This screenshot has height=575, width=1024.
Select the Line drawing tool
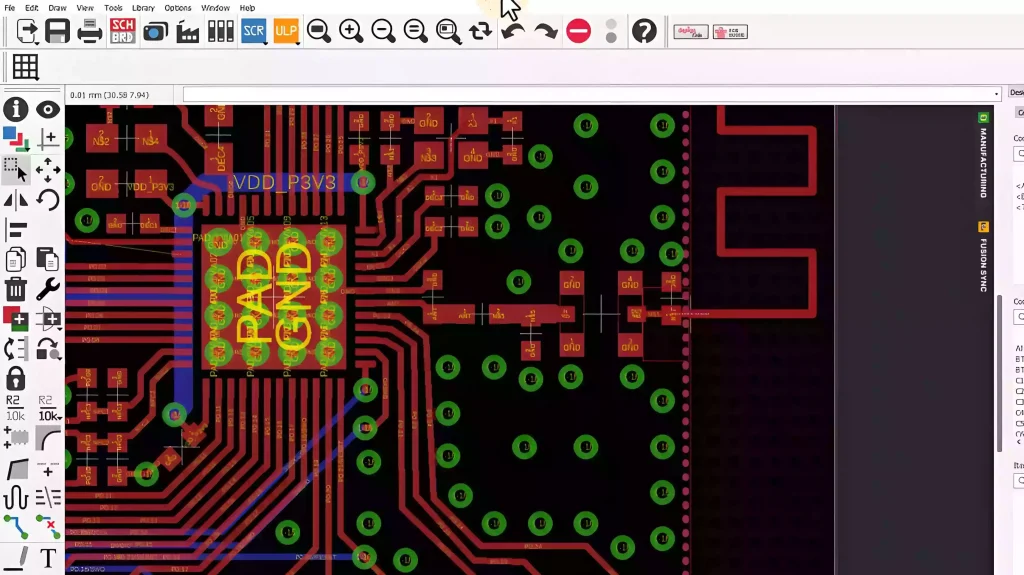tap(16, 557)
